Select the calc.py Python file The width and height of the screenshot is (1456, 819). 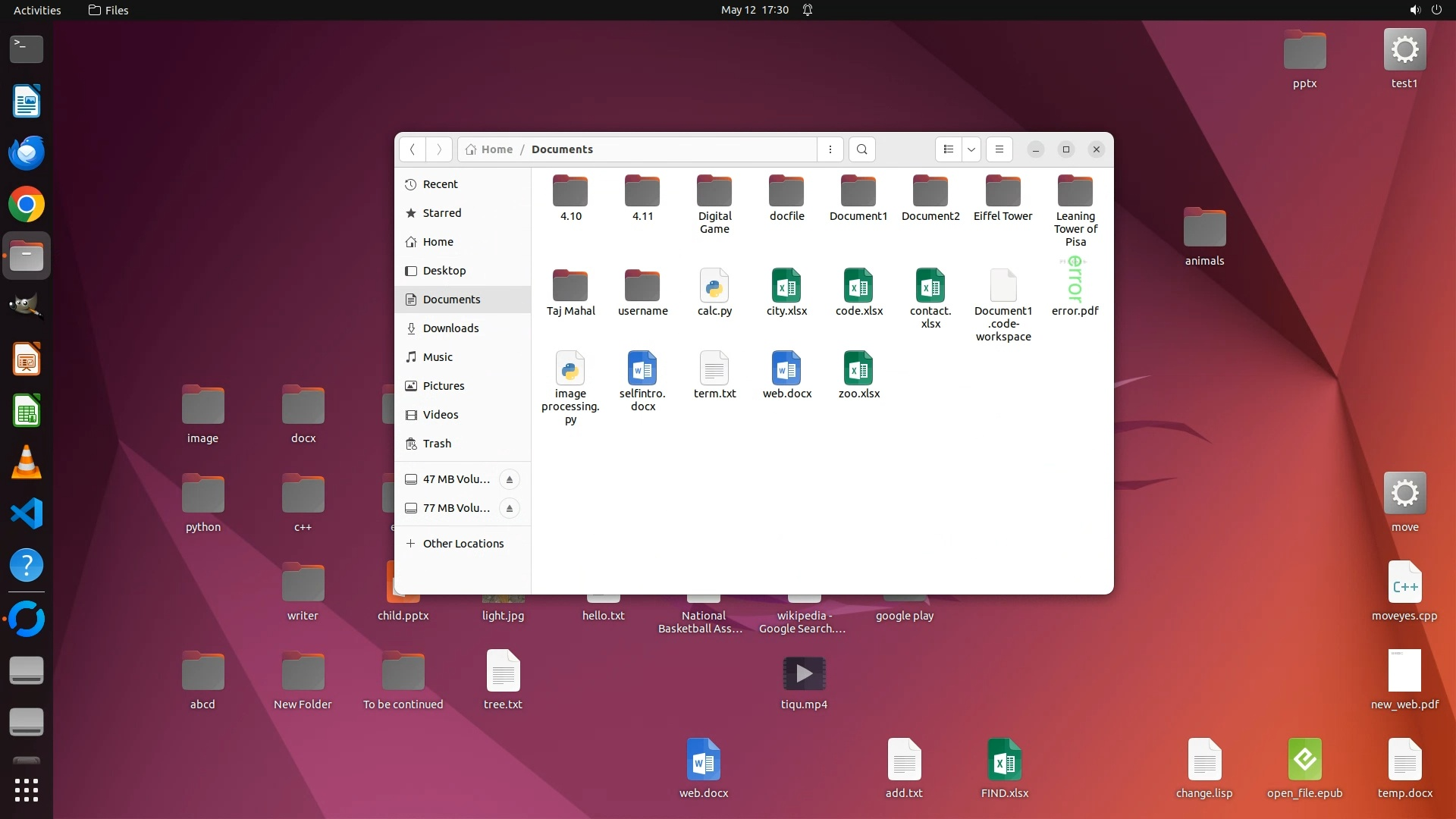coord(714,287)
